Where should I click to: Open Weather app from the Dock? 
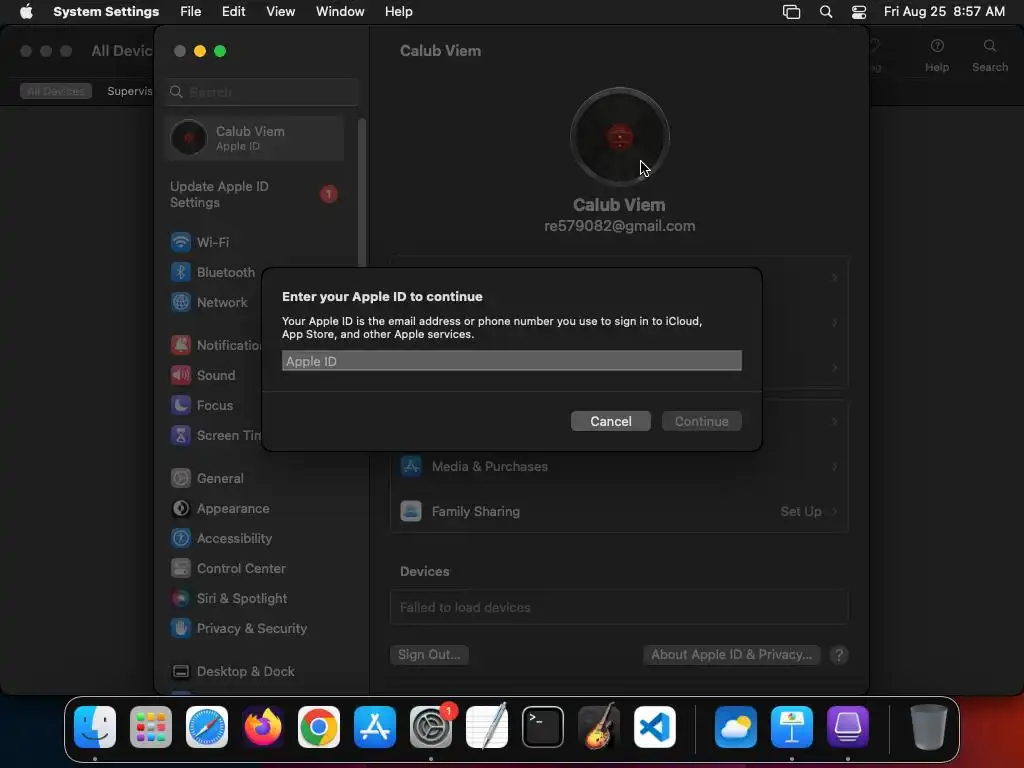point(736,727)
